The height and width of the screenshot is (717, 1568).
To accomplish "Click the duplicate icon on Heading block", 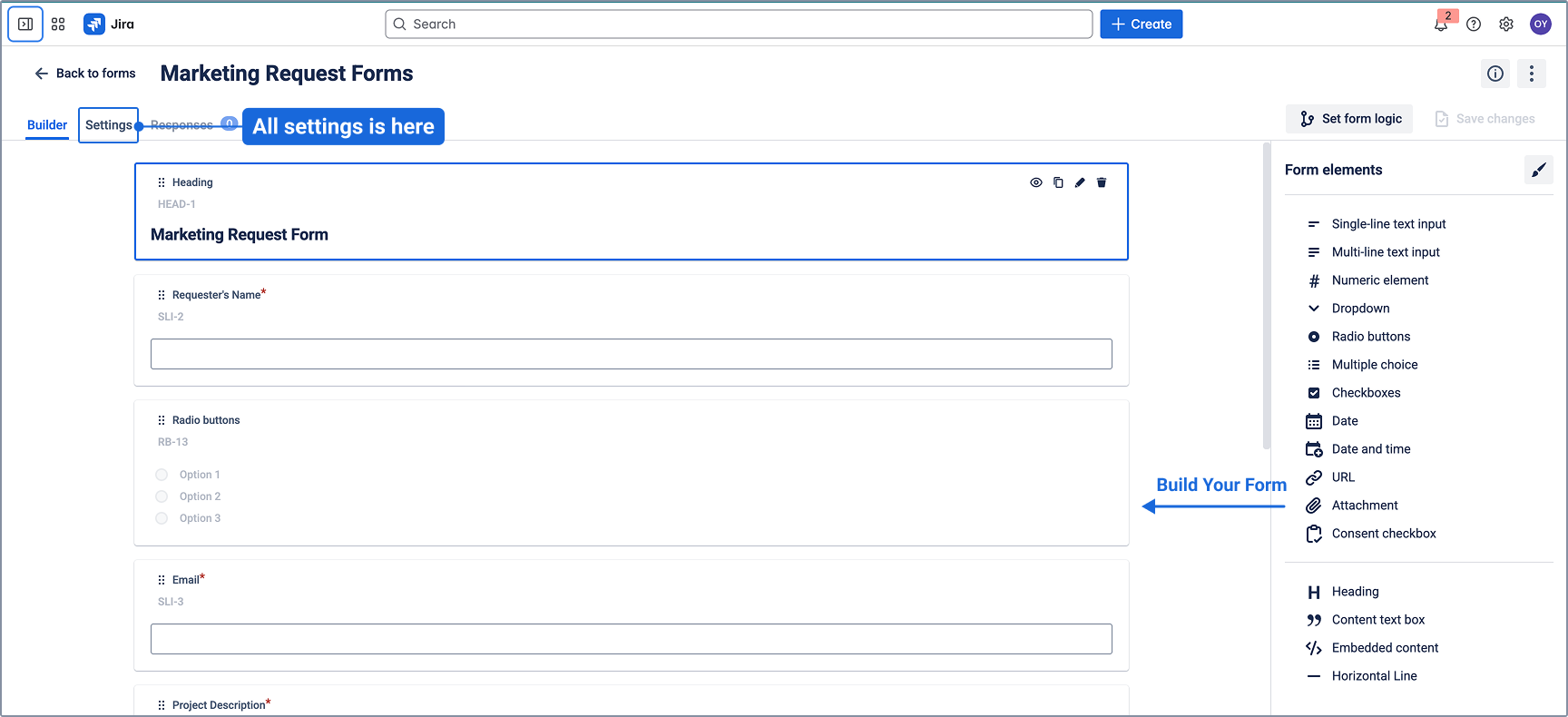I will [x=1058, y=182].
